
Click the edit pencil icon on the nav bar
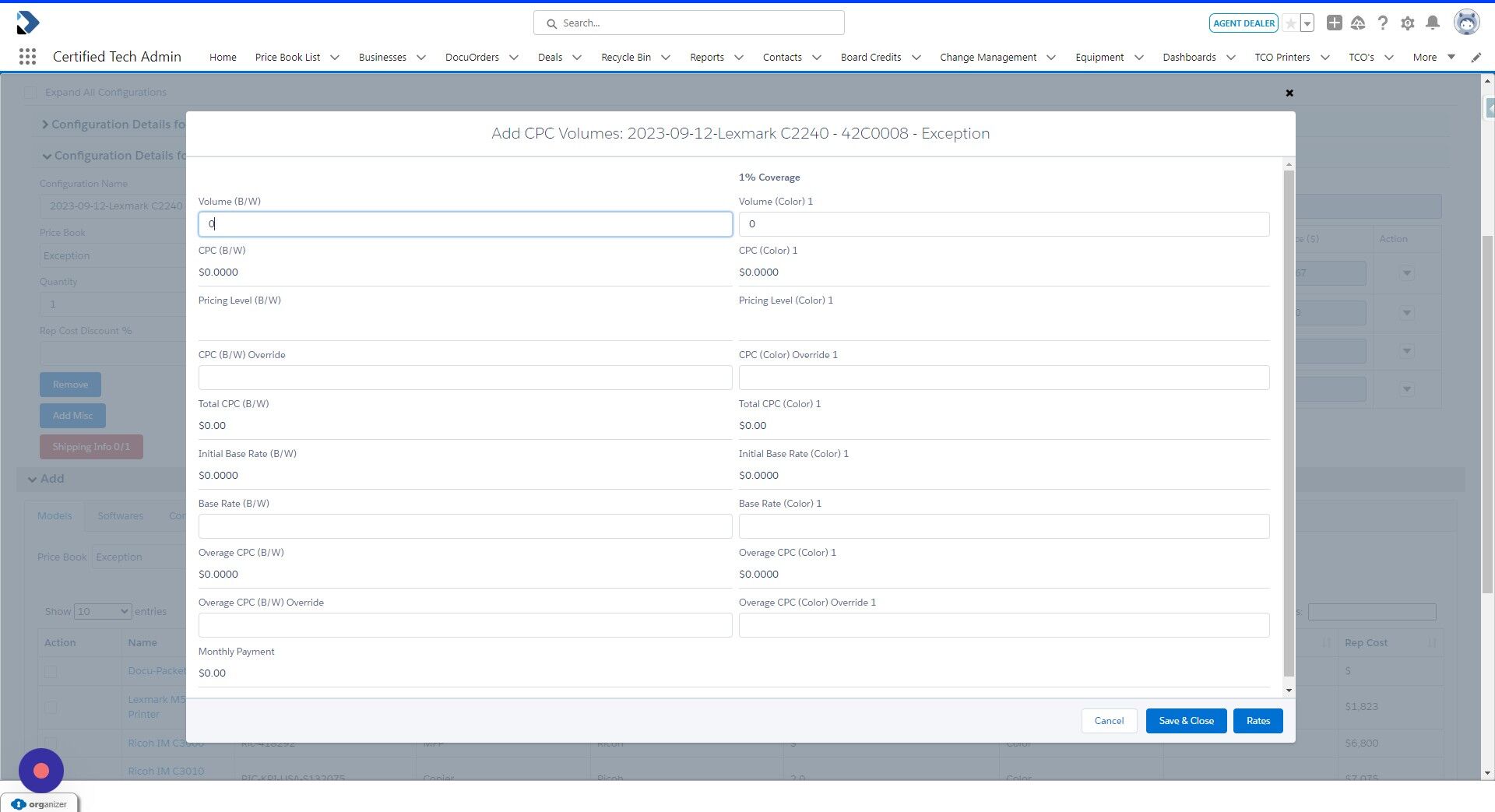pos(1476,57)
